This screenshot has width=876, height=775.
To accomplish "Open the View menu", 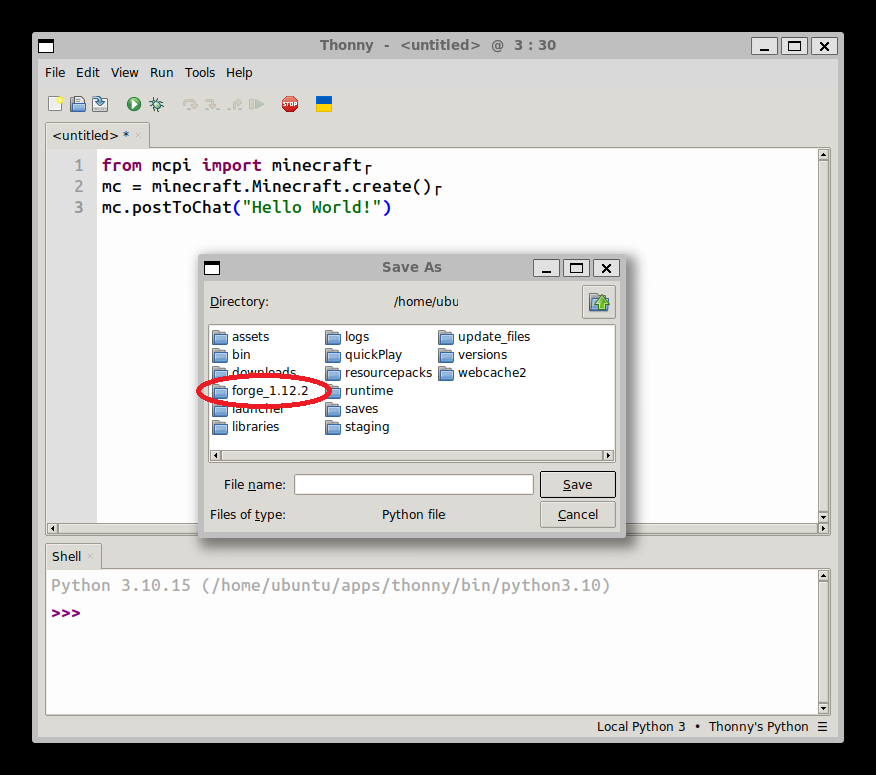I will tap(125, 73).
